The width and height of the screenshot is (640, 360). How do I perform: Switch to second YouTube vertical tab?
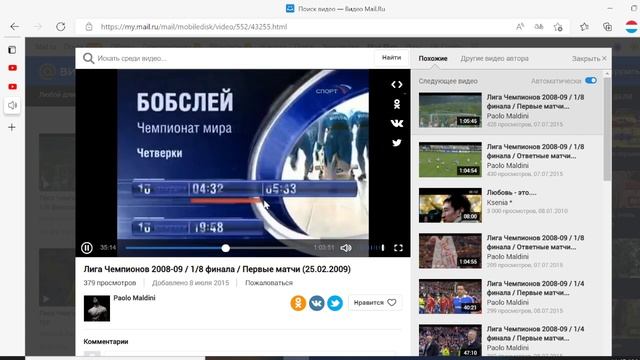[x=12, y=87]
